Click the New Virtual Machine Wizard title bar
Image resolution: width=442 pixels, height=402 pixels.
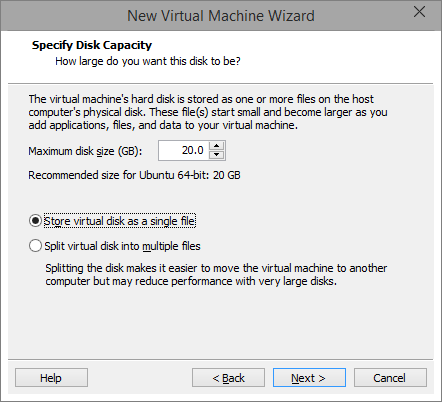point(221,16)
